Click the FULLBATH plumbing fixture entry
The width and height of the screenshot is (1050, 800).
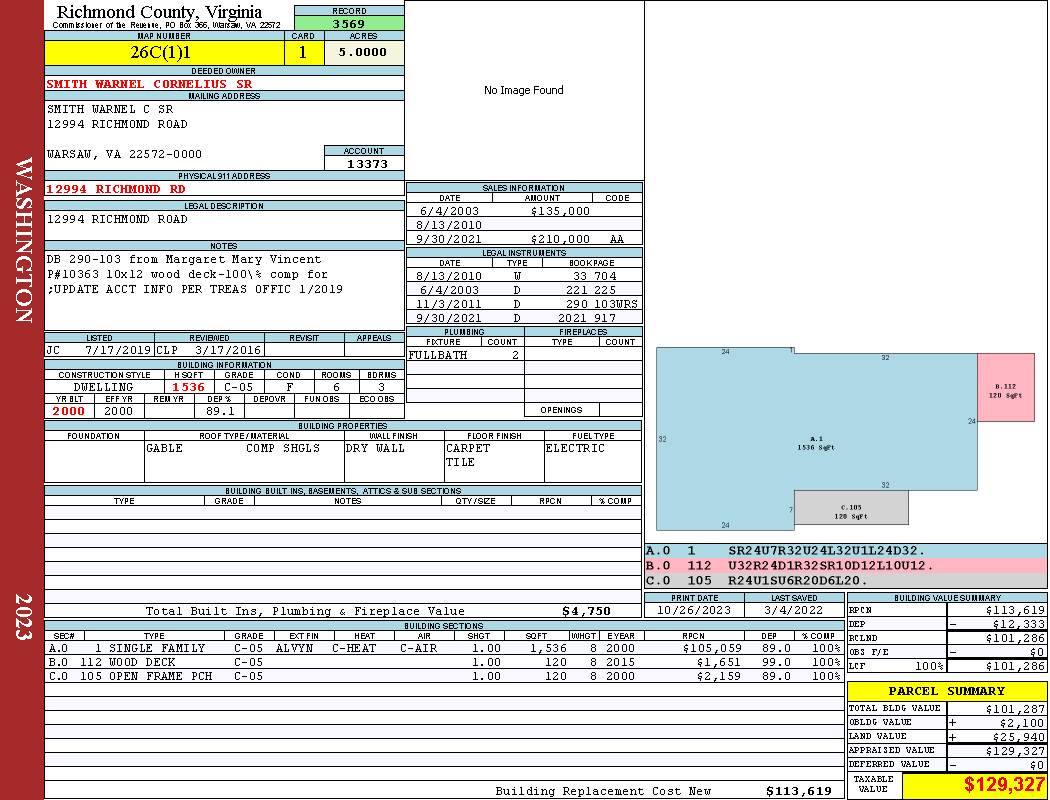(438, 355)
